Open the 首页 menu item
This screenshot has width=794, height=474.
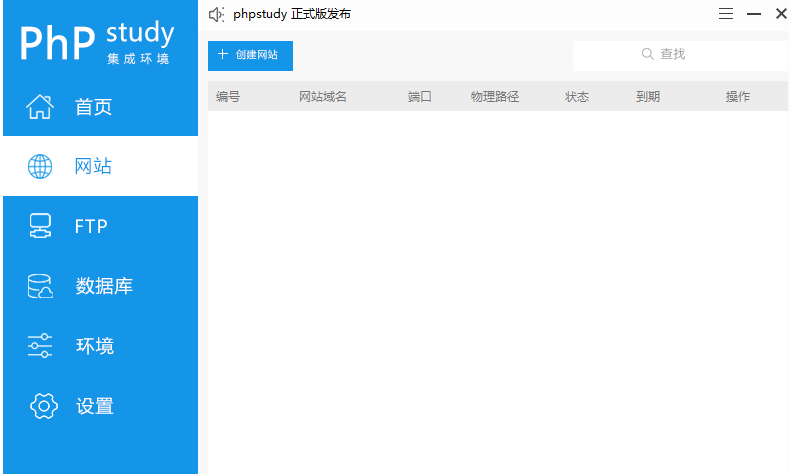pos(100,107)
